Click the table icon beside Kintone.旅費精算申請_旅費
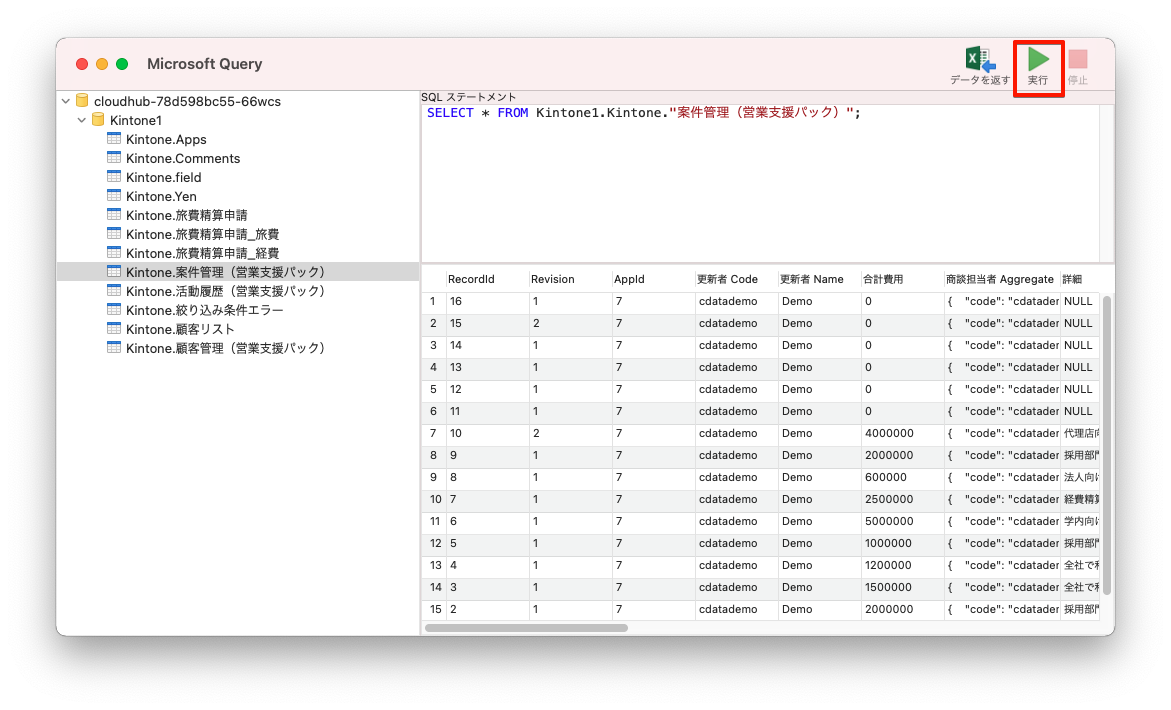1171x710 pixels. tap(114, 234)
